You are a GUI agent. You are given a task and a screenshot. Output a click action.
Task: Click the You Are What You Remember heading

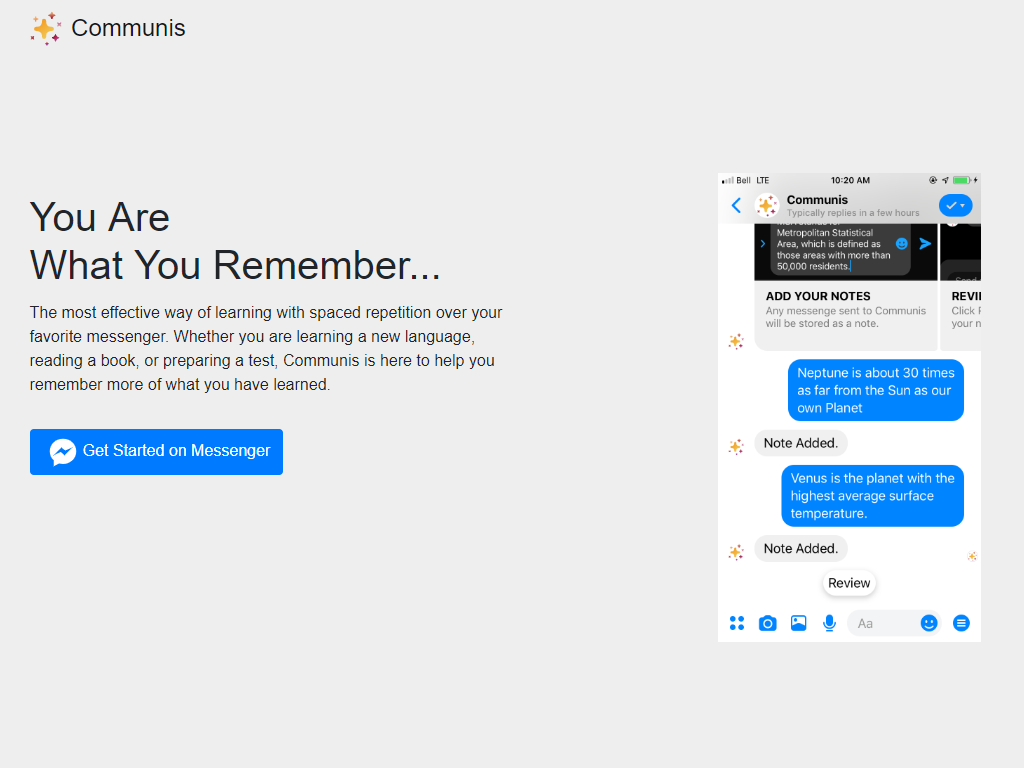(x=235, y=241)
